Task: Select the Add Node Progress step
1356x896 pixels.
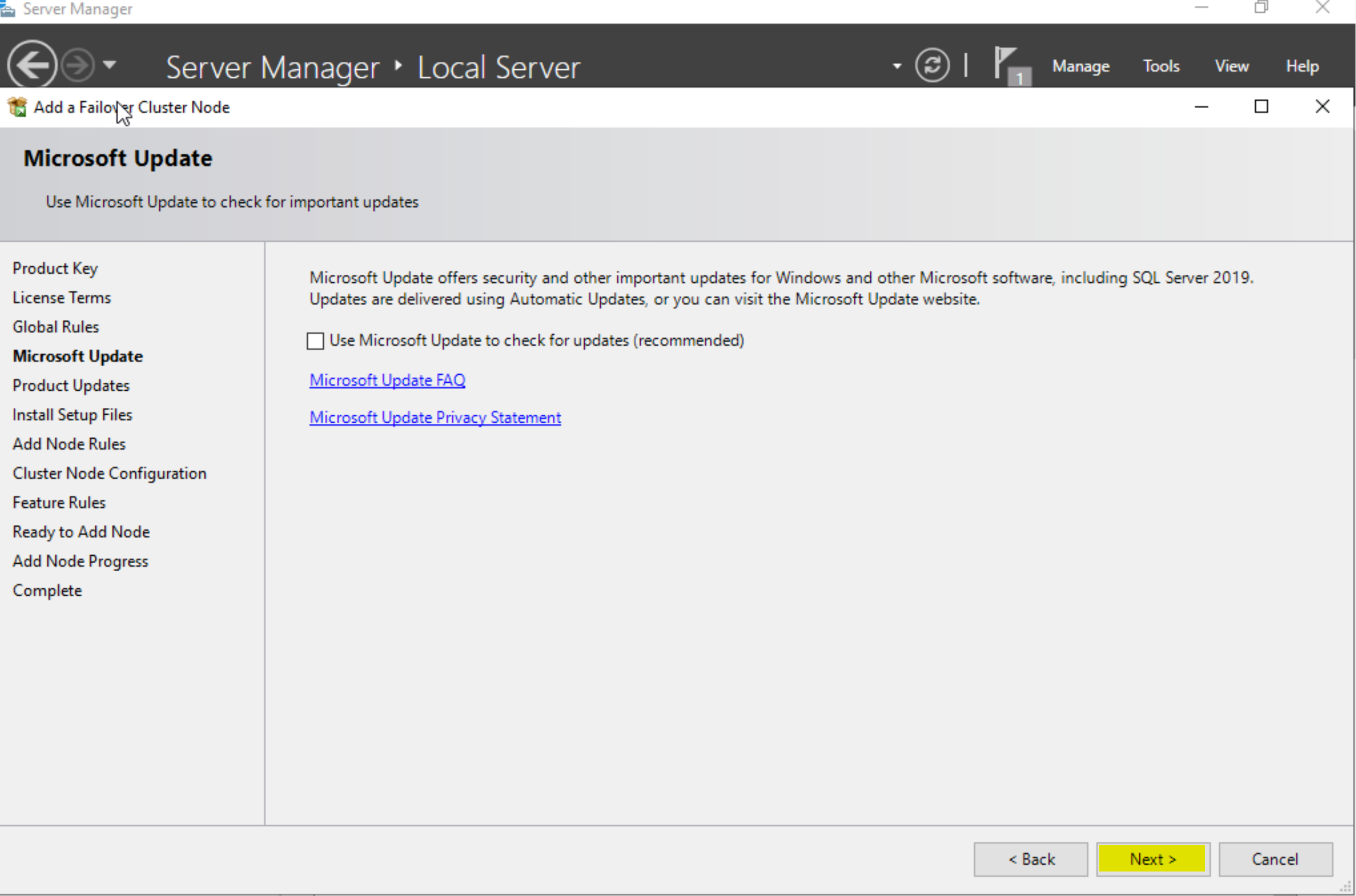Action: (x=80, y=562)
